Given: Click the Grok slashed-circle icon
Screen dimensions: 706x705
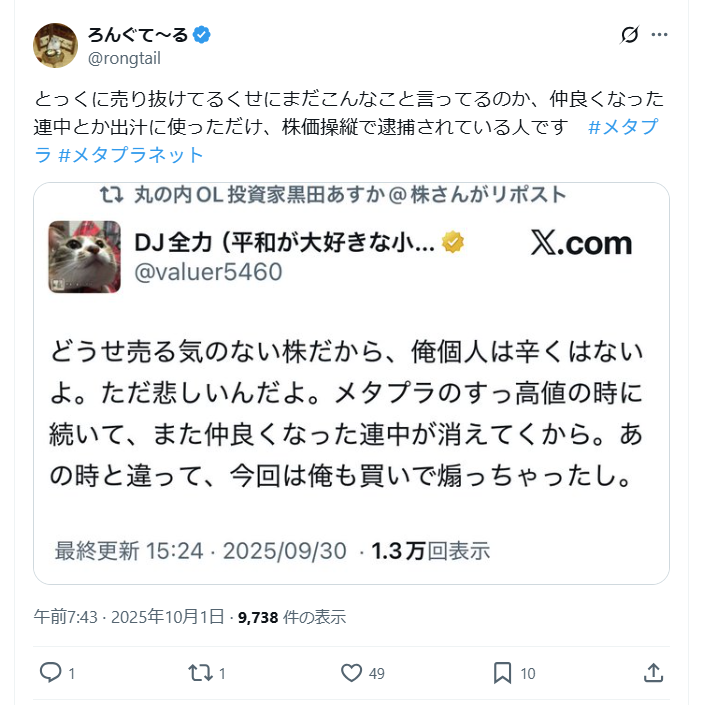Looking at the screenshot, I should click(629, 35).
